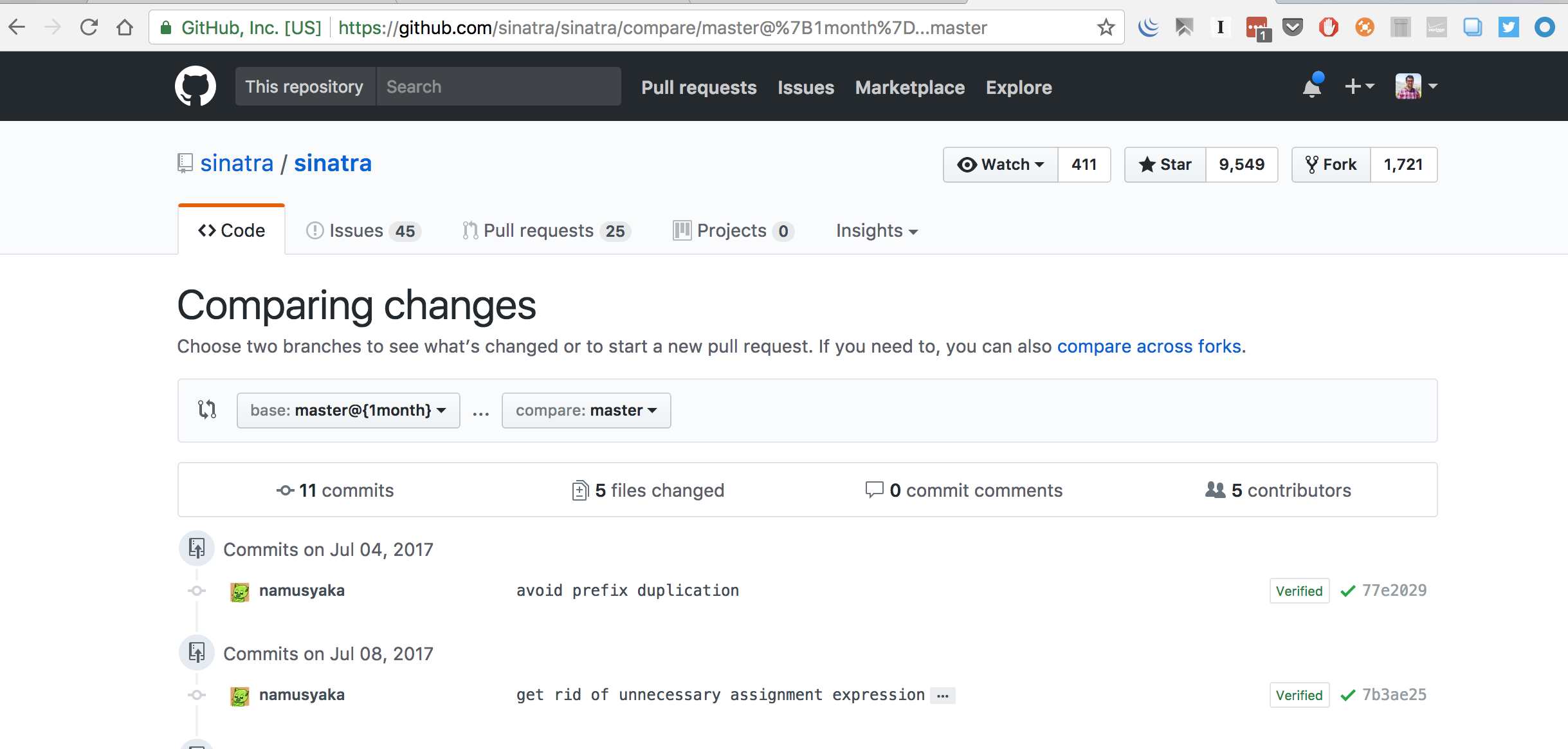Open the crescent moon extension icon

[1148, 27]
